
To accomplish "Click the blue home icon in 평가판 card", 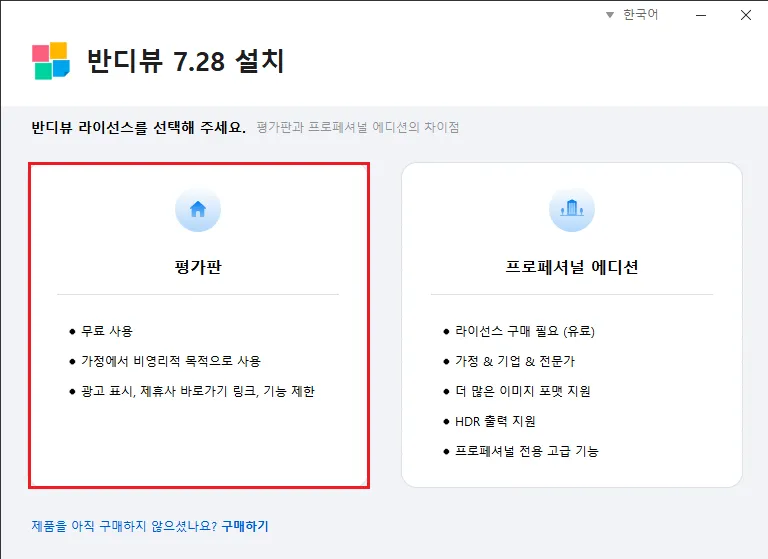I will (198, 209).
